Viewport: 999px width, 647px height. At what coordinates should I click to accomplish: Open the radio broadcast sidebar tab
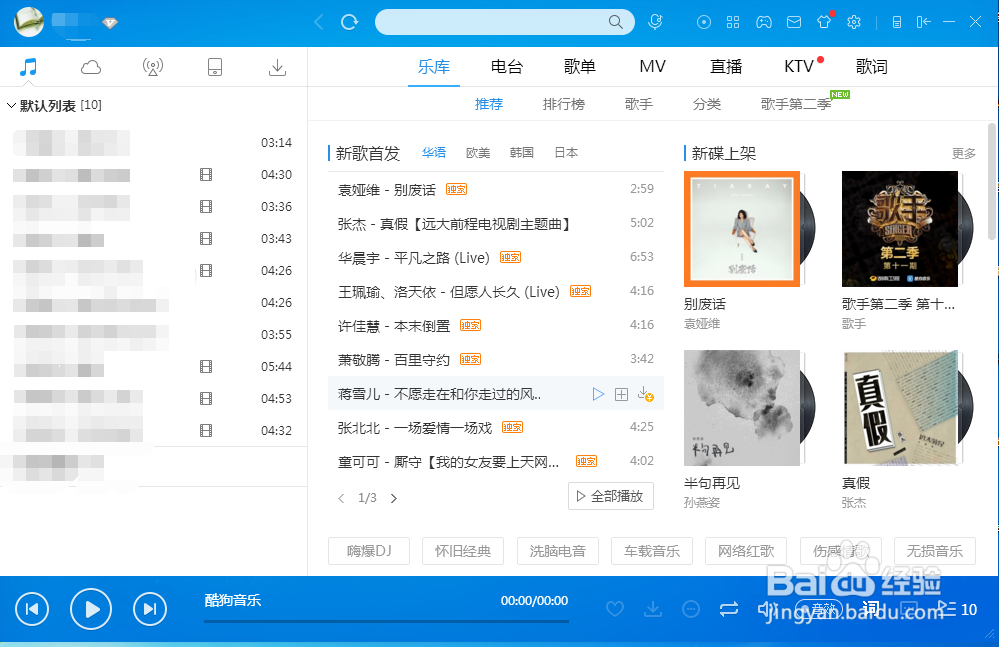[x=153, y=67]
